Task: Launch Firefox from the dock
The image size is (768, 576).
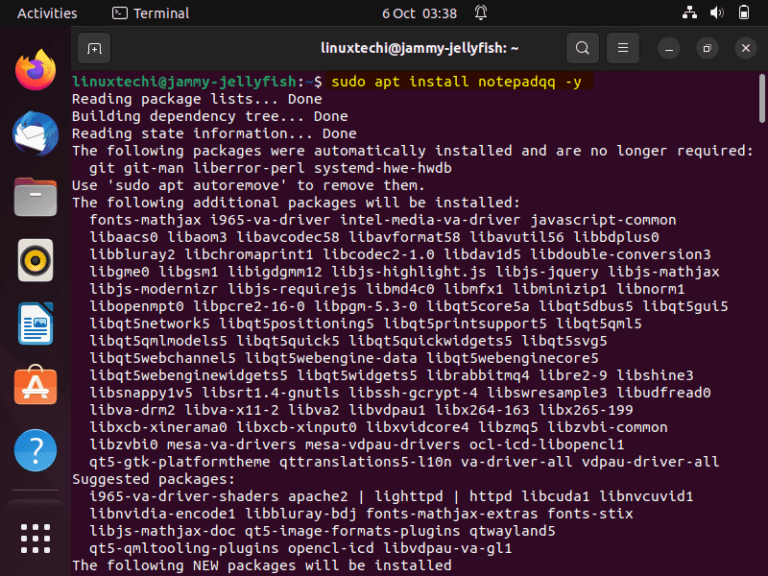Action: 35,70
